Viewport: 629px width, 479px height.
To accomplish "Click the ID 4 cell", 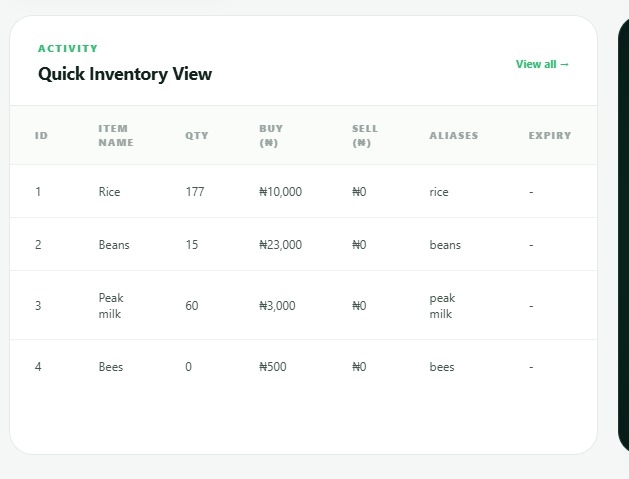I will (38, 367).
